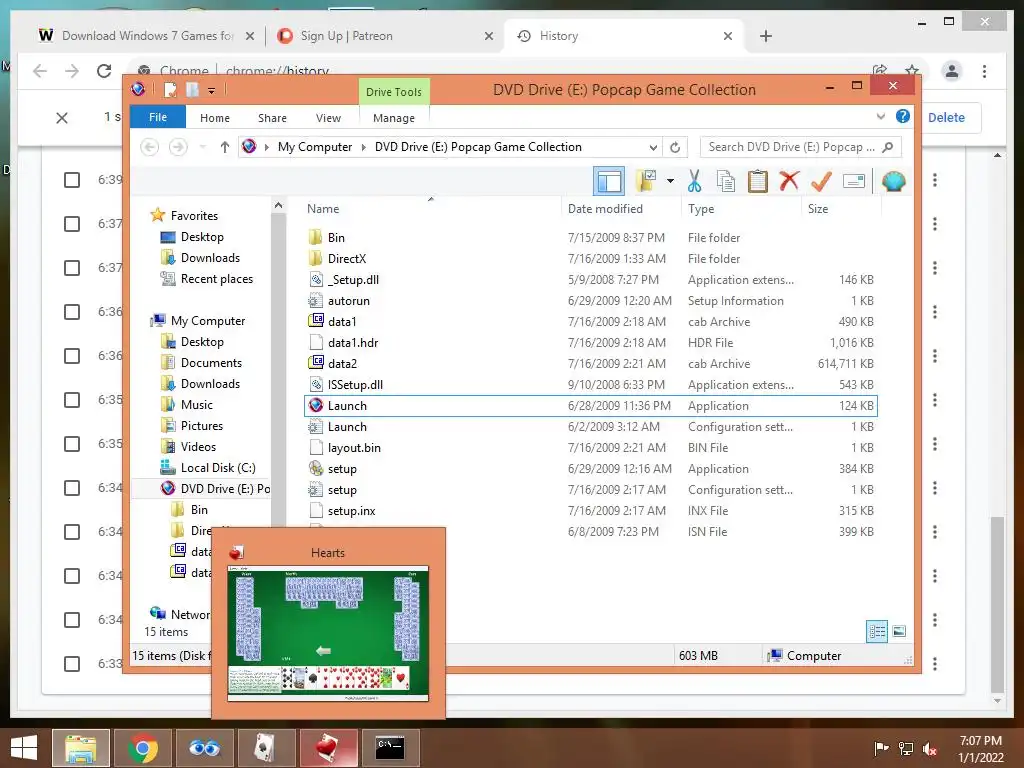
Task: Select Local Disk (C:) in navigation pane
Action: [x=208, y=468]
